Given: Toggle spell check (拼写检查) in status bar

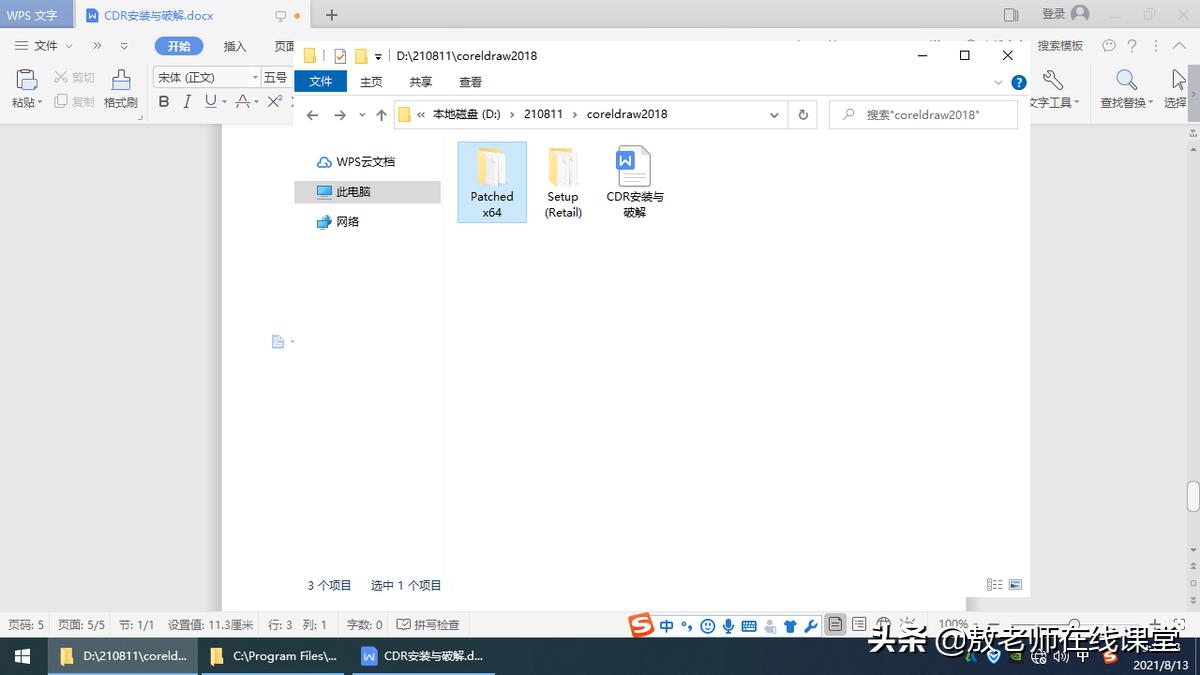Looking at the screenshot, I should [429, 624].
